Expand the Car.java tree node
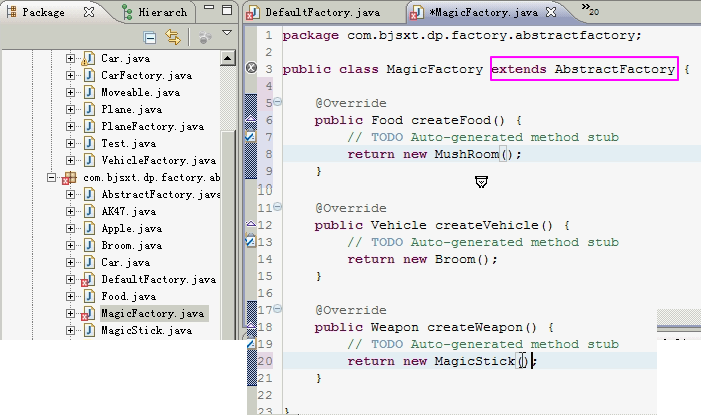This screenshot has width=701, height=415. pyautogui.click(x=71, y=58)
